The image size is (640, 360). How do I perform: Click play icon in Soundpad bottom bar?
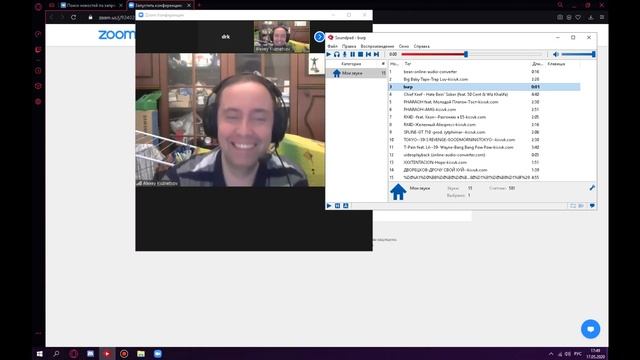[x=329, y=206]
